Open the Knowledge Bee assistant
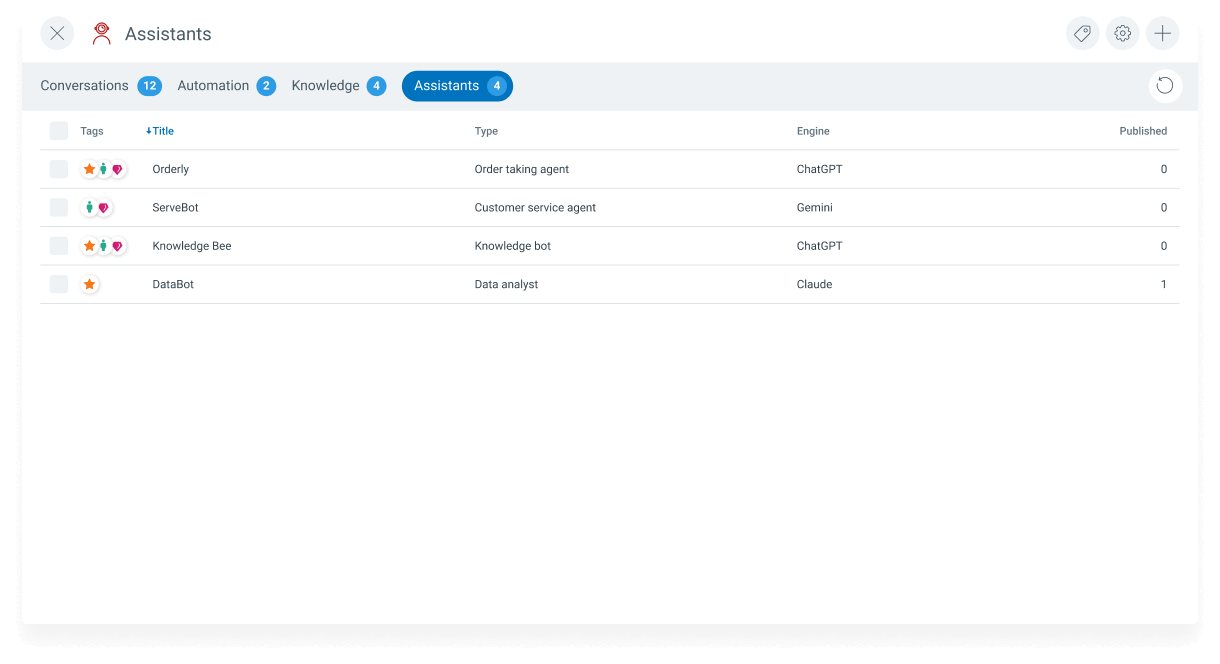 click(192, 246)
